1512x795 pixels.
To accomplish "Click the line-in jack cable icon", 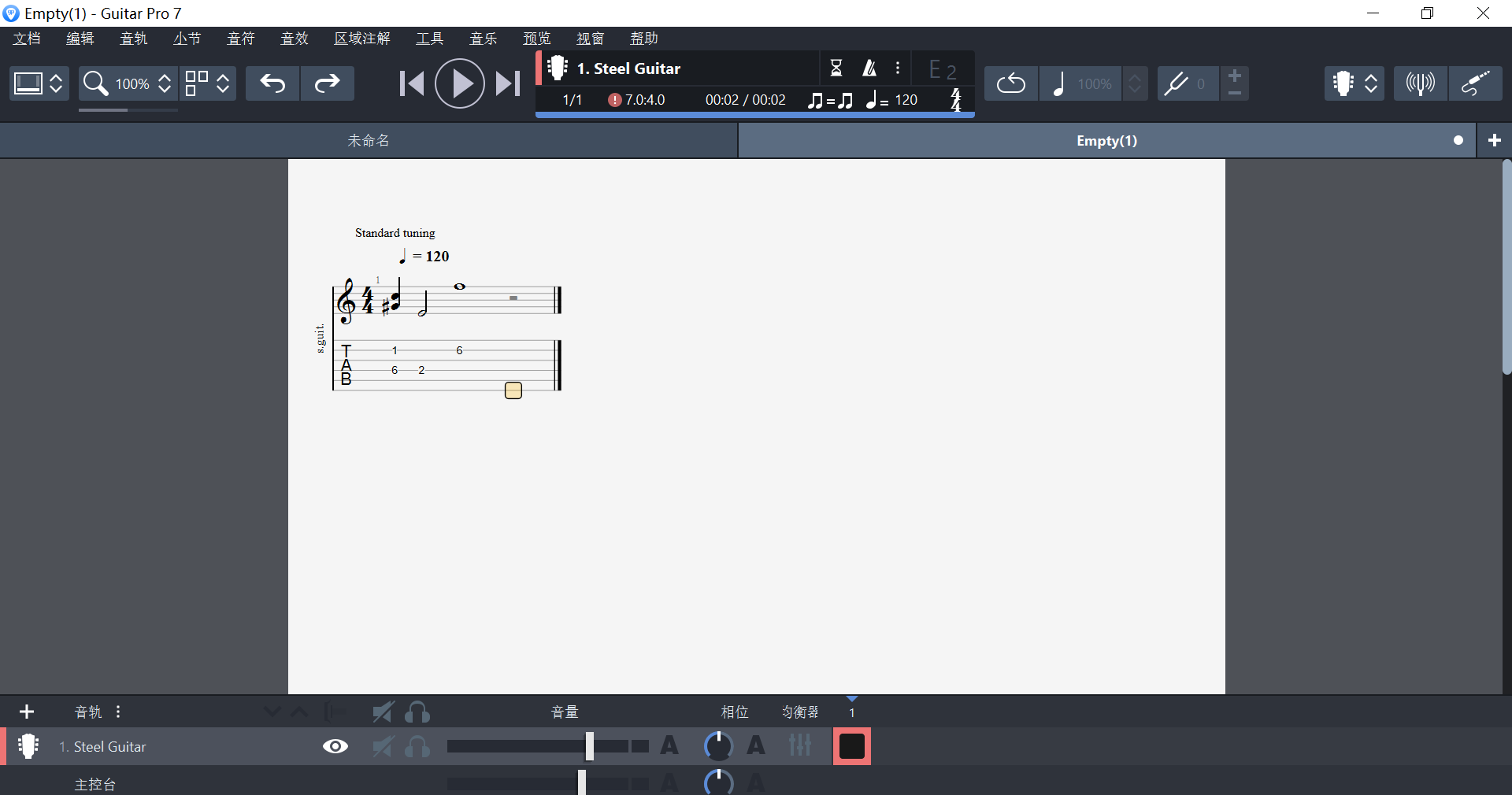I will click(x=1476, y=83).
